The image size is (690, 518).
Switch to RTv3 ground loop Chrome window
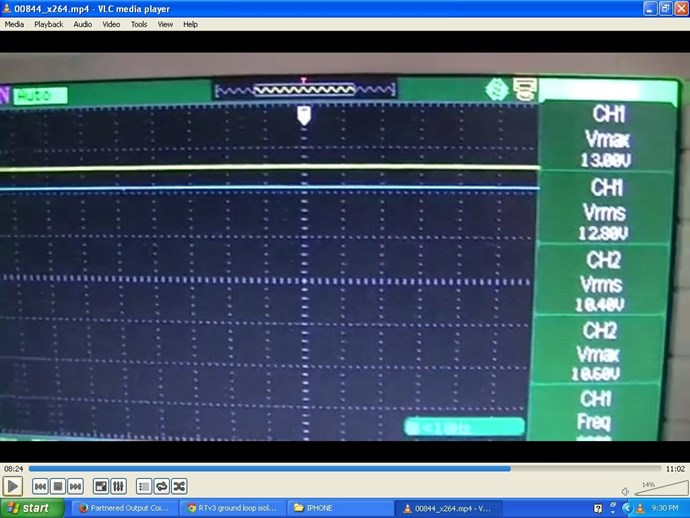point(233,508)
